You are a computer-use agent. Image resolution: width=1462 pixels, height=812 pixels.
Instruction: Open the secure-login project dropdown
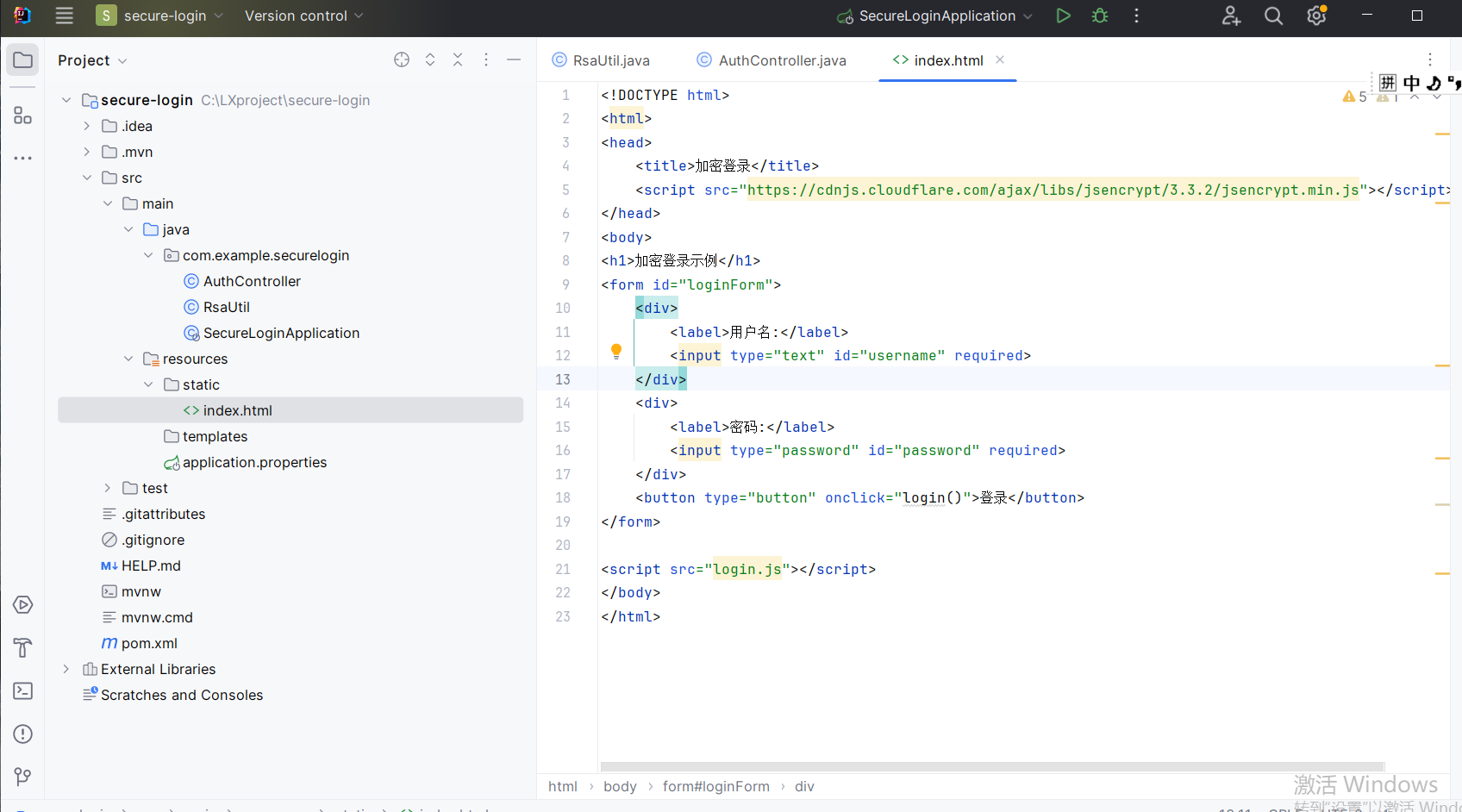tap(160, 16)
